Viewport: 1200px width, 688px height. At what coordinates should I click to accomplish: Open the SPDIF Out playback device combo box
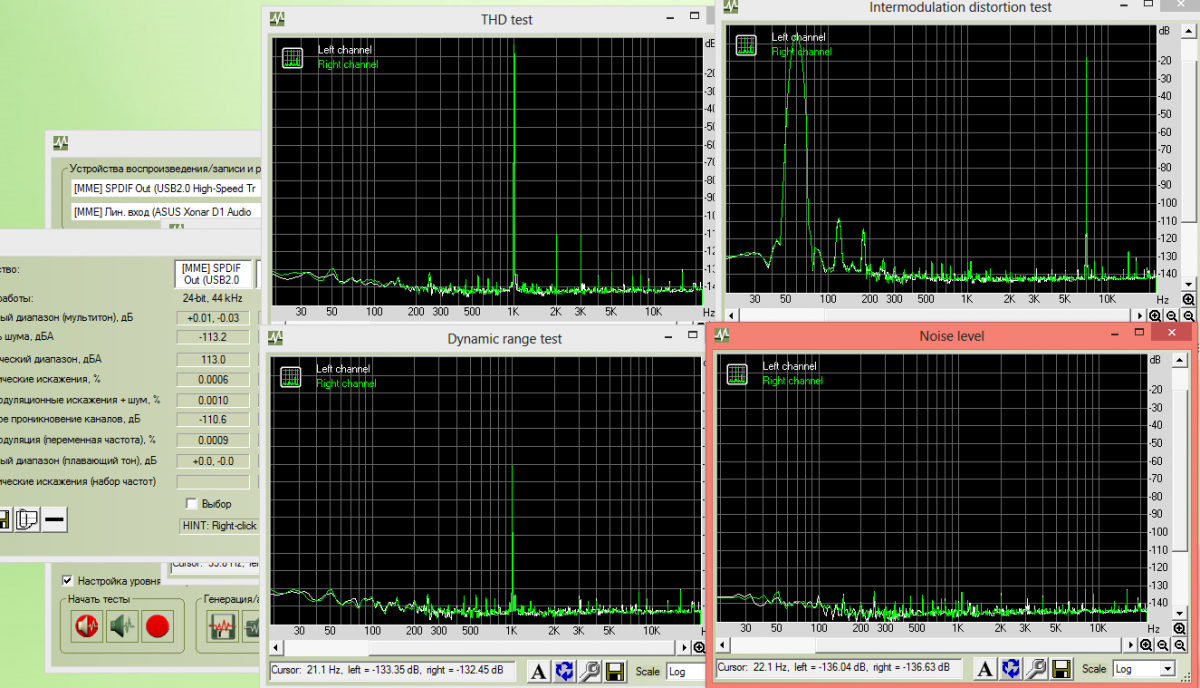click(165, 188)
